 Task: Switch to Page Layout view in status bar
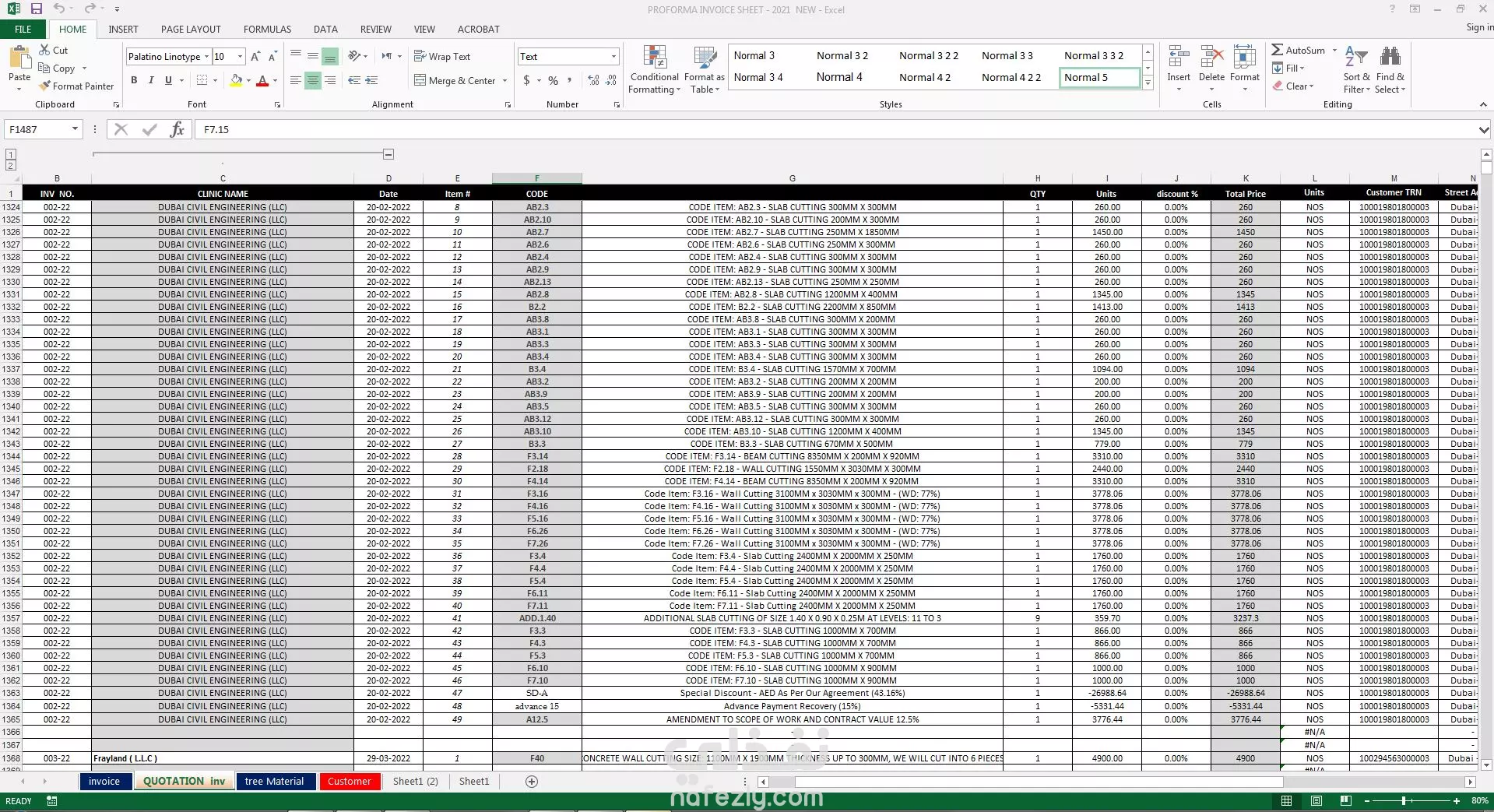tap(1316, 800)
